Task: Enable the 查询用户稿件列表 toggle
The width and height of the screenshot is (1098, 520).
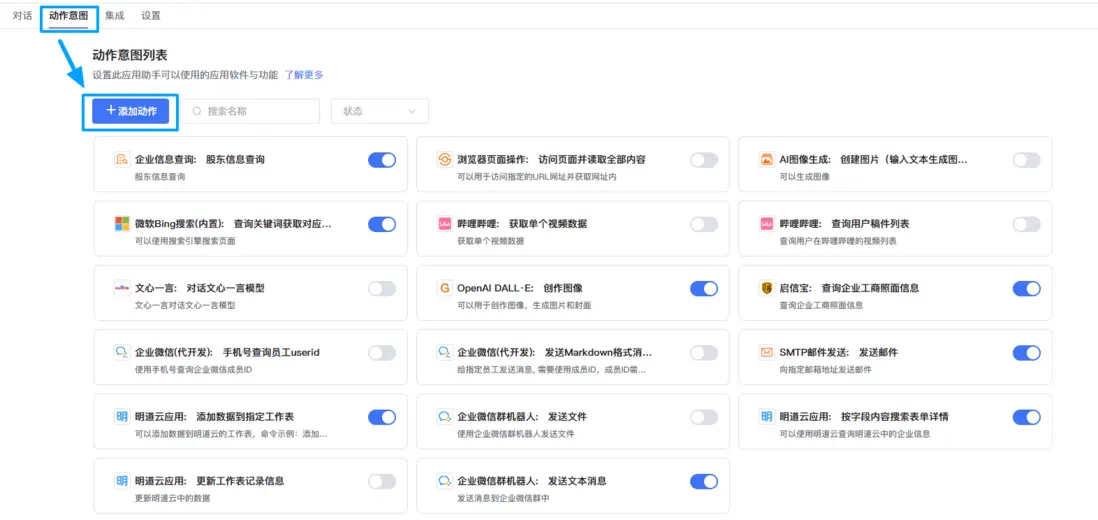Action: pos(1027,225)
